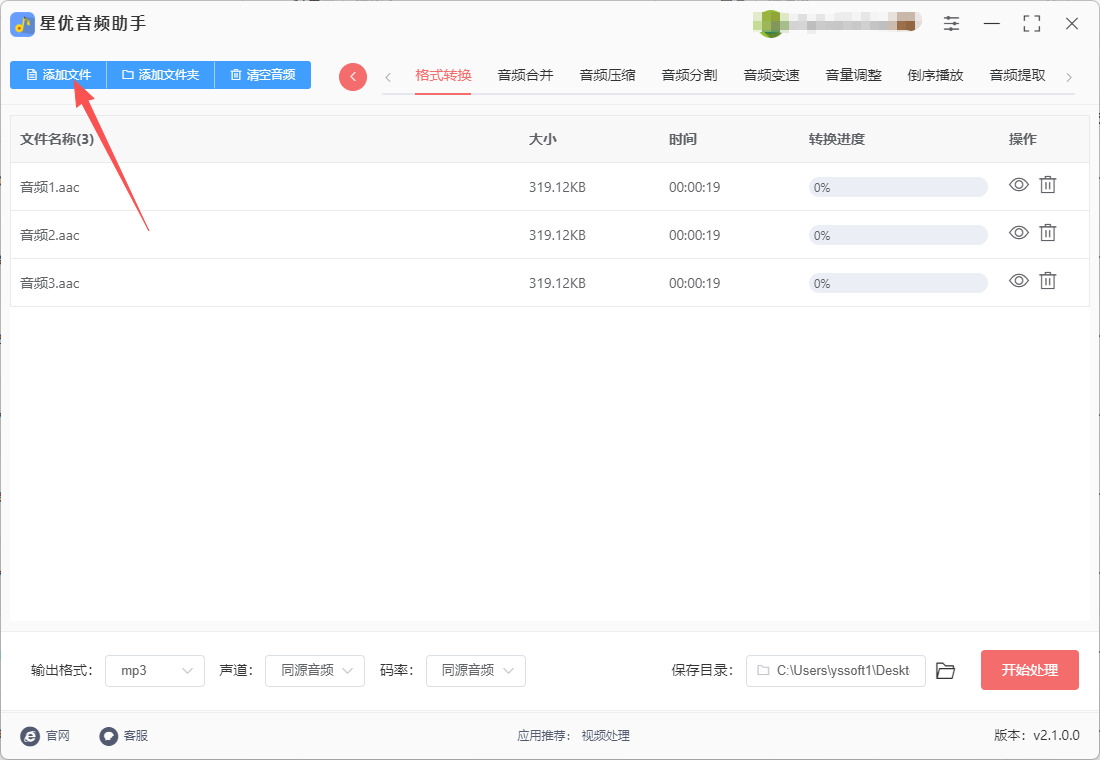Preview 音频1.aac with the eye icon

coord(1018,185)
